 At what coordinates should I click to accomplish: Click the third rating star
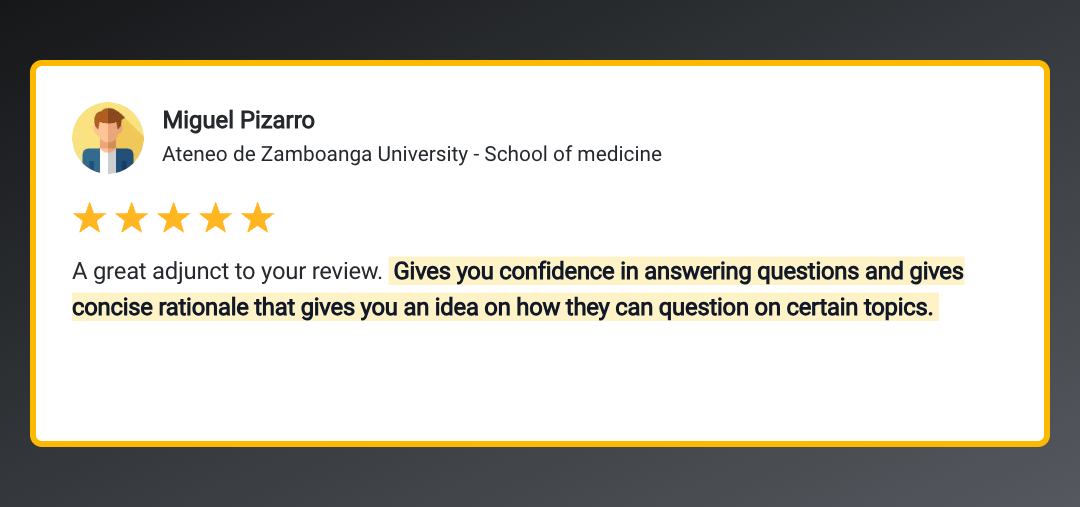tap(174, 218)
